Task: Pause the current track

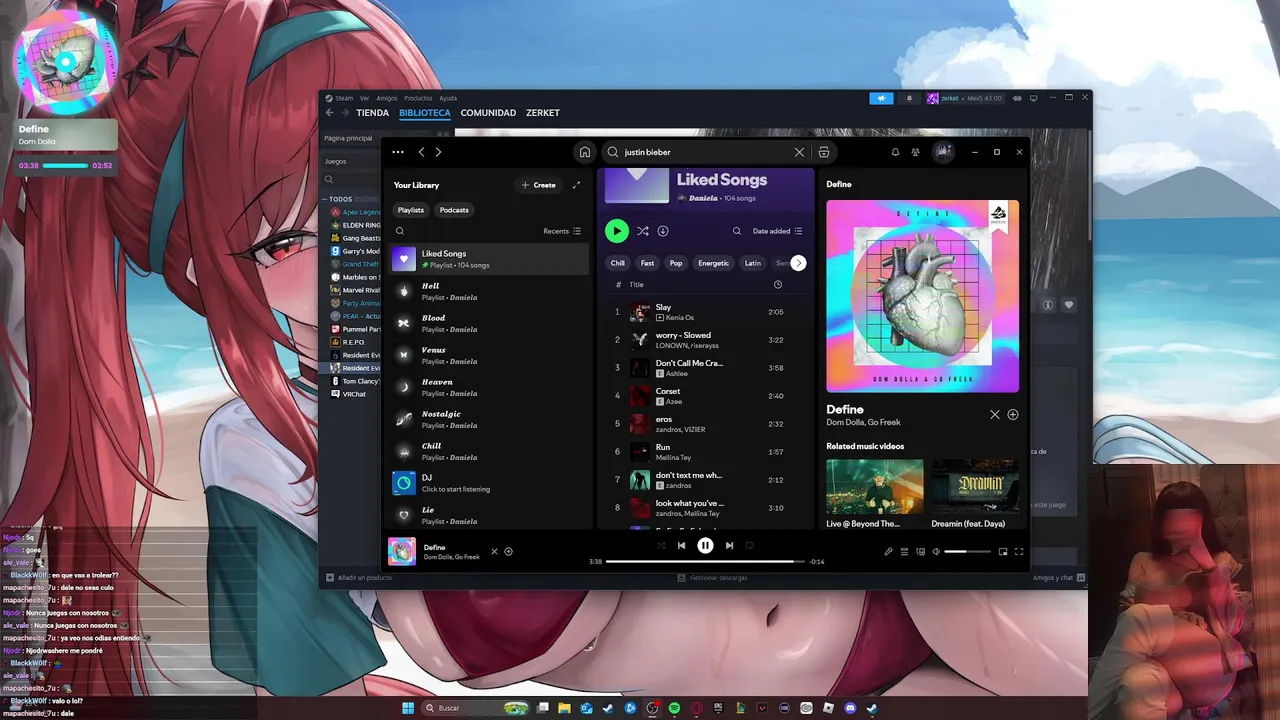Action: pyautogui.click(x=705, y=545)
